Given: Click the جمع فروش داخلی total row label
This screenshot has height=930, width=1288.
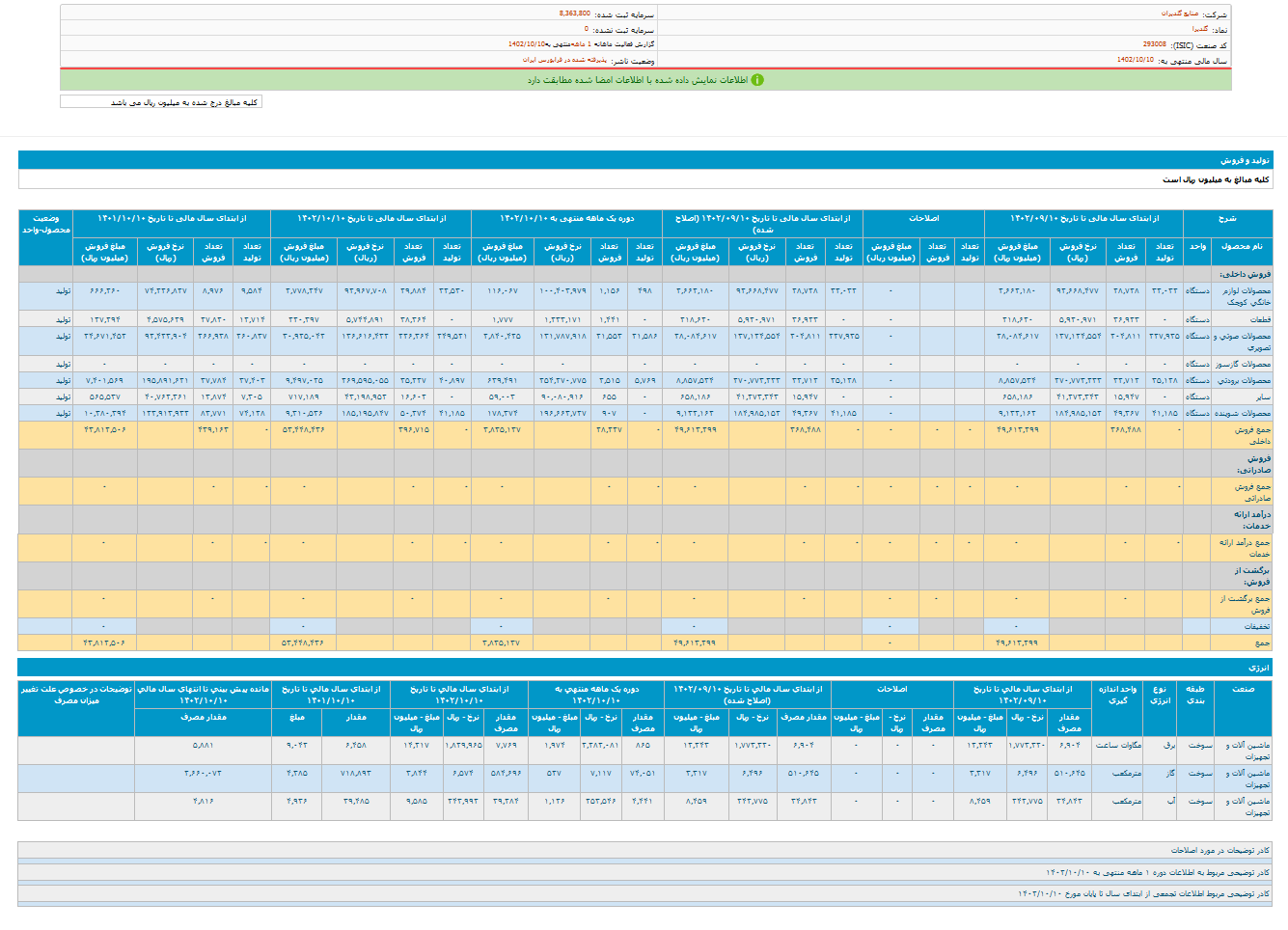Looking at the screenshot, I should [x=1251, y=435].
